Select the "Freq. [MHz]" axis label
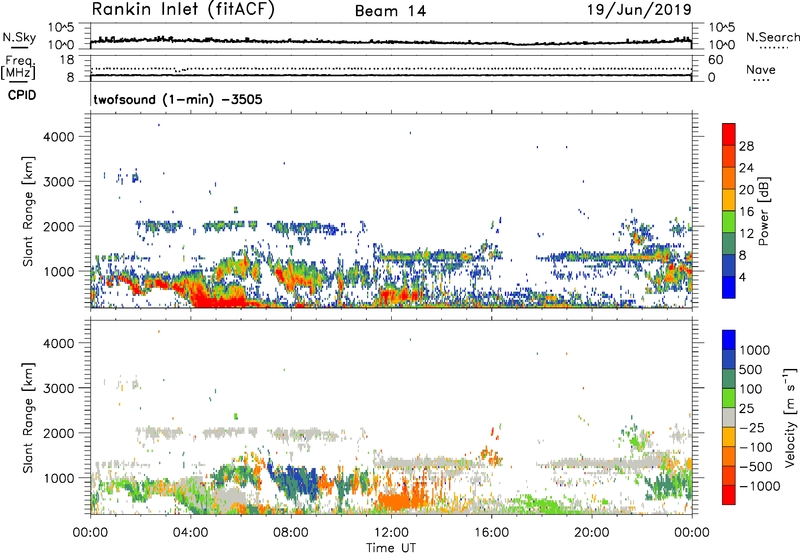This screenshot has height=554, width=800. click(x=18, y=68)
